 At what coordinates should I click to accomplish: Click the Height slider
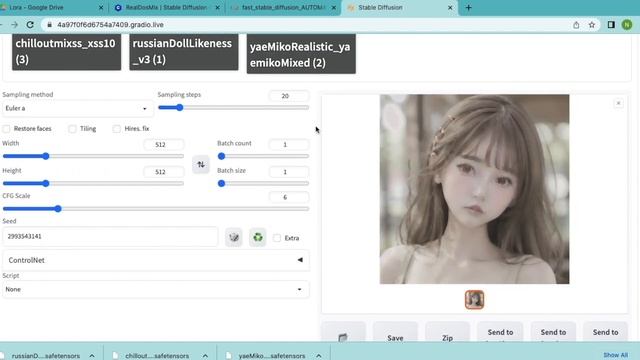pos(93,184)
